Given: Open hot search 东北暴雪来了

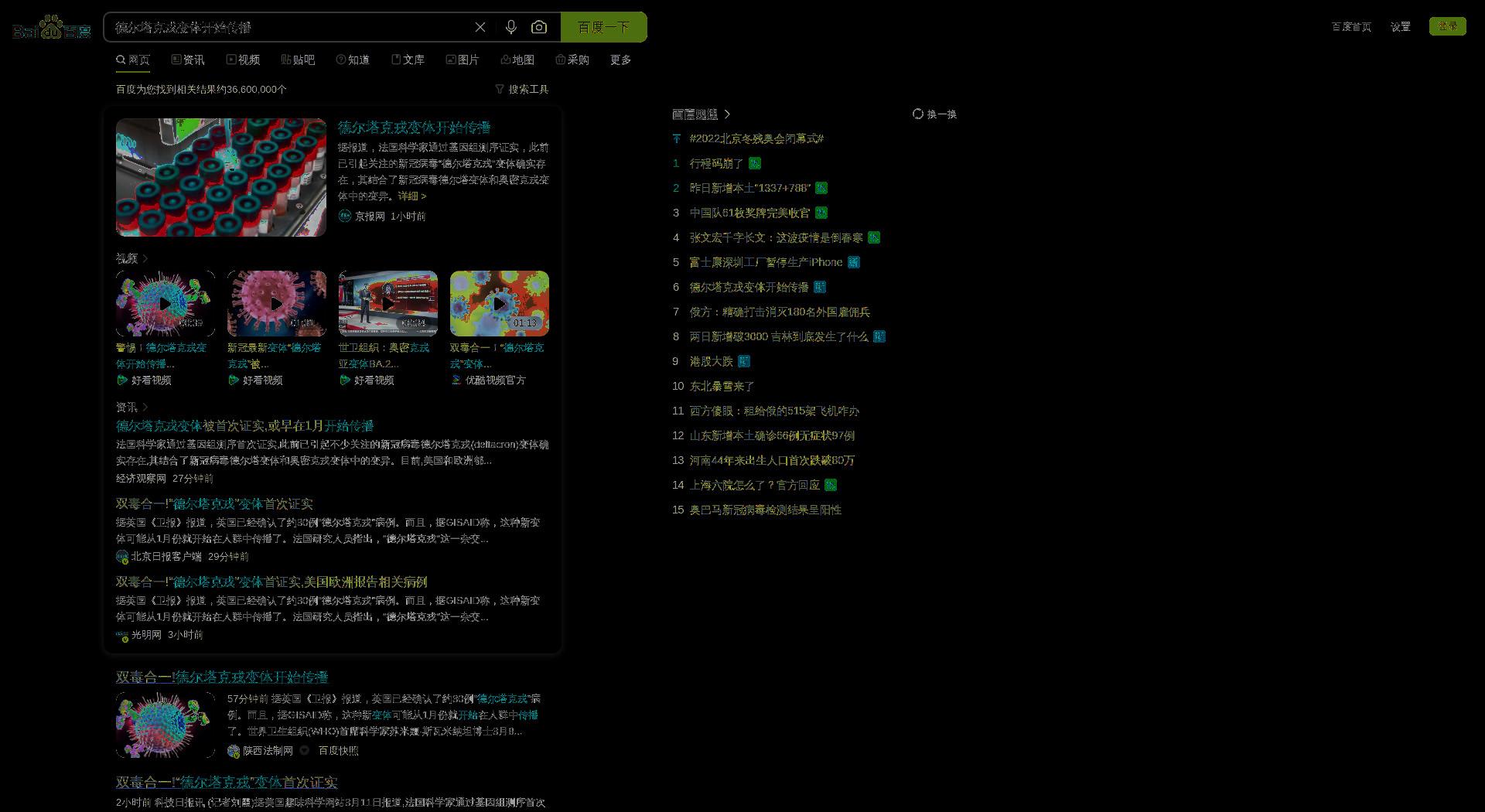Looking at the screenshot, I should pyautogui.click(x=722, y=386).
